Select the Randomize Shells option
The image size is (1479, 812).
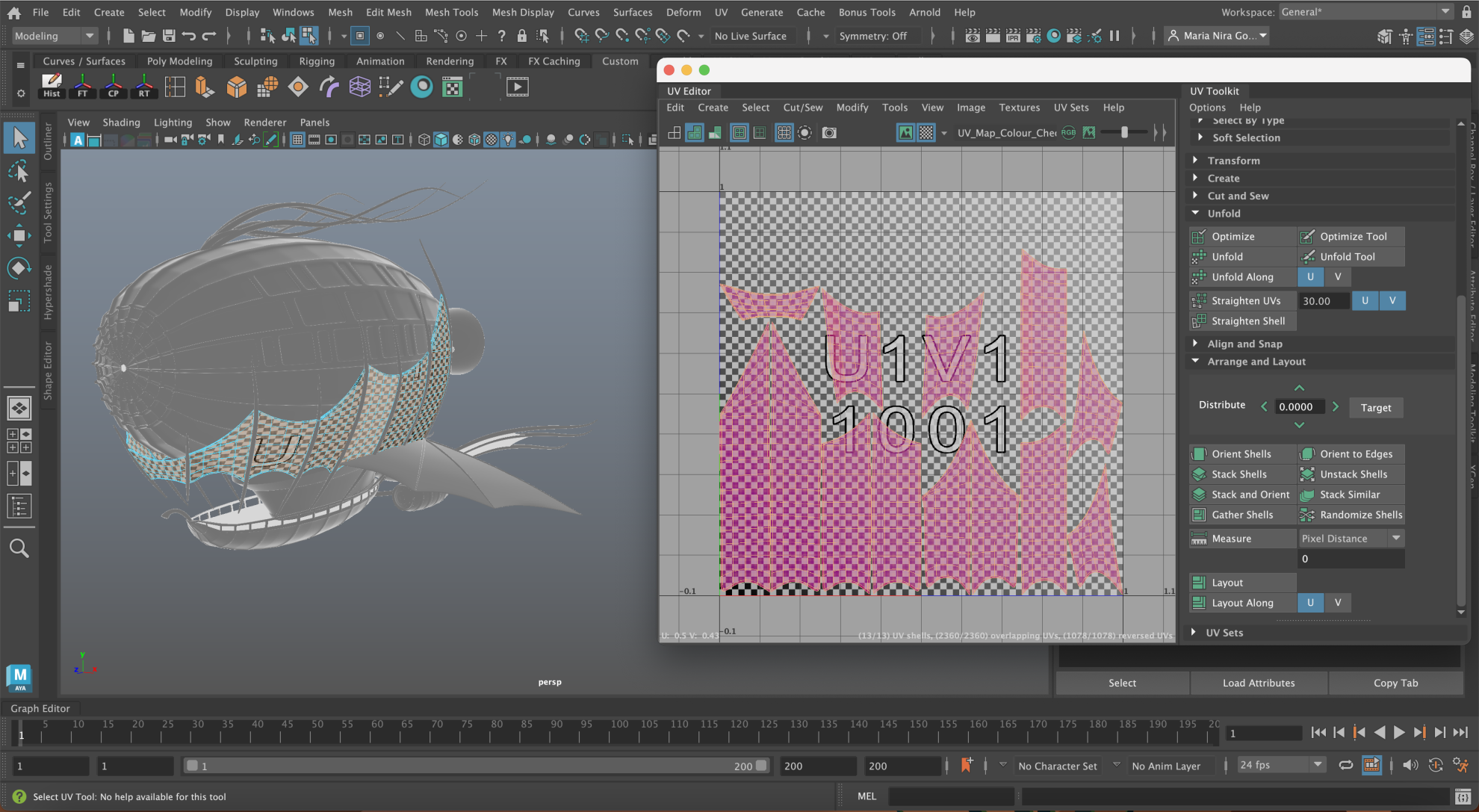[1359, 515]
